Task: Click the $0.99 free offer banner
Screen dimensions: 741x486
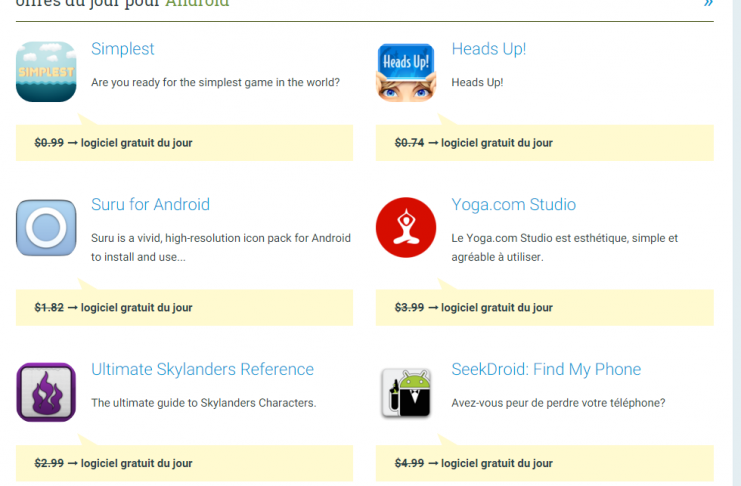Action: click(184, 143)
